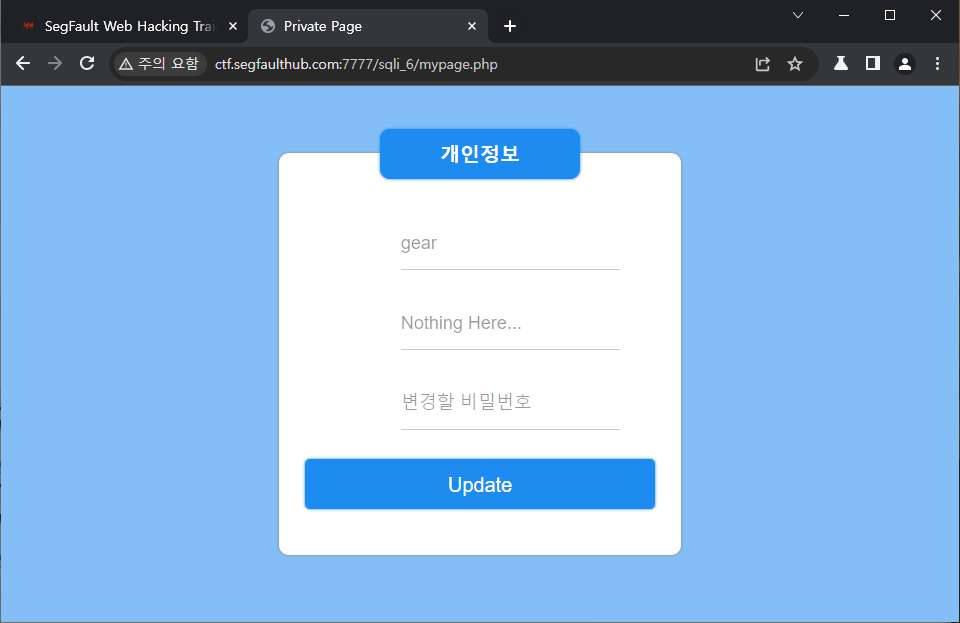
Task: Reload the current page
Action: (87, 64)
